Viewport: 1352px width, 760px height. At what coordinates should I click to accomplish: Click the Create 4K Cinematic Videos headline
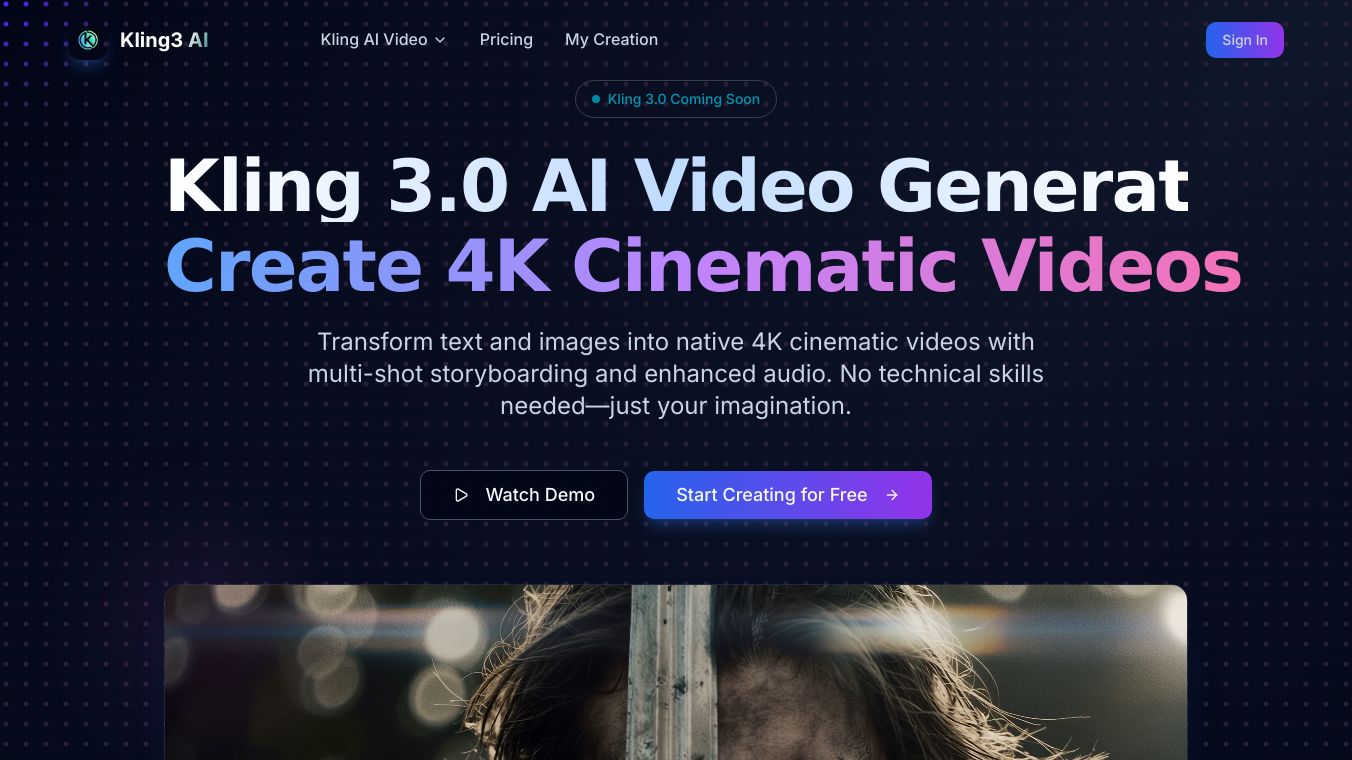point(704,267)
